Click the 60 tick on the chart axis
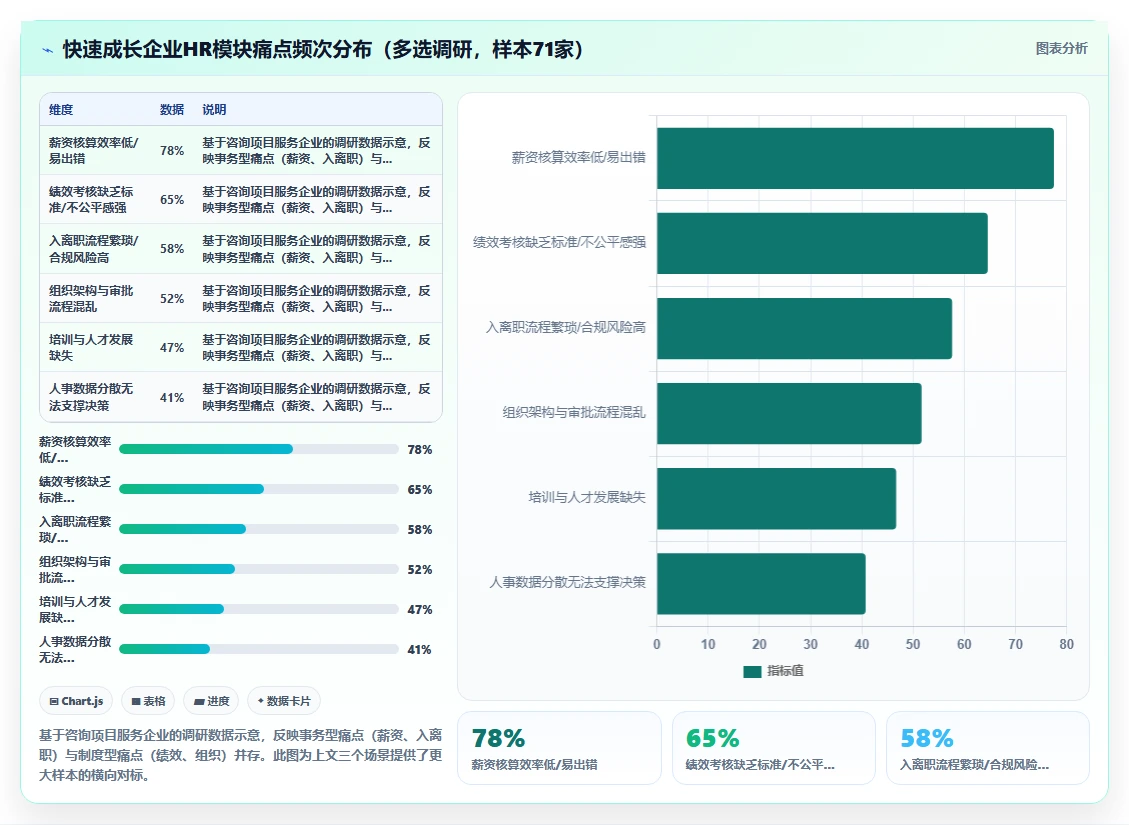1129x825 pixels. pos(964,644)
